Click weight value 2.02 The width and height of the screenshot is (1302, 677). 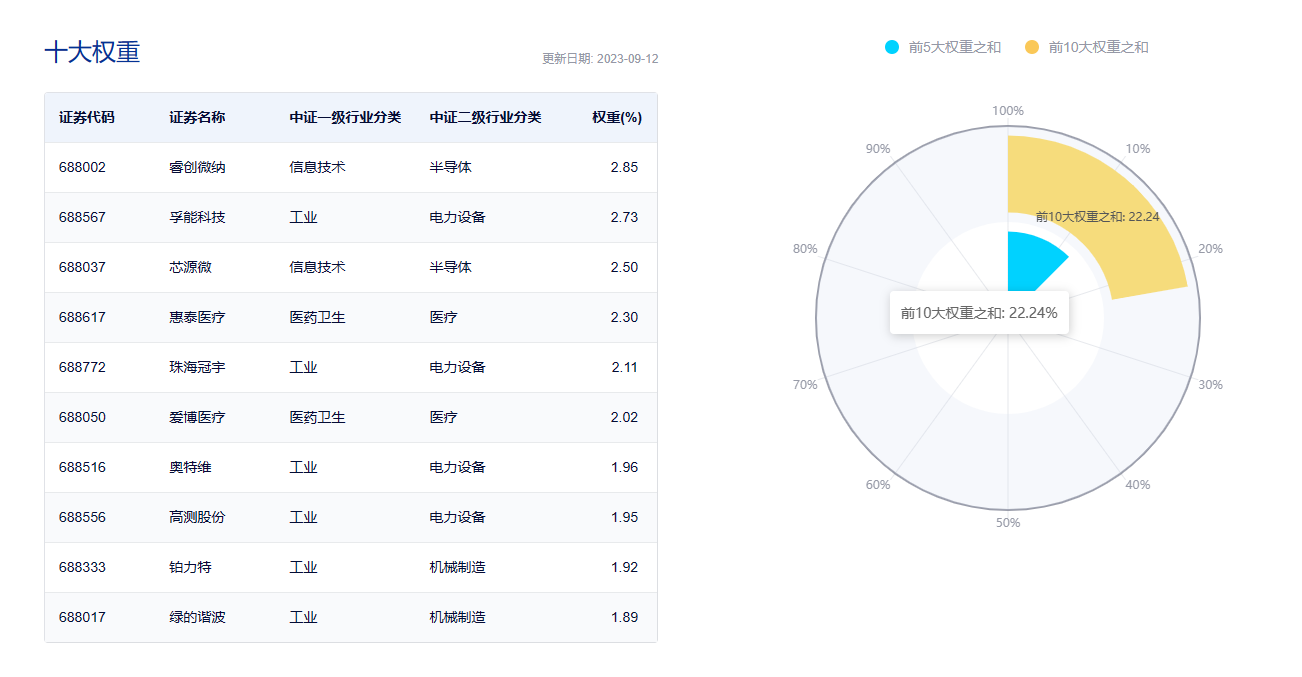(624, 417)
